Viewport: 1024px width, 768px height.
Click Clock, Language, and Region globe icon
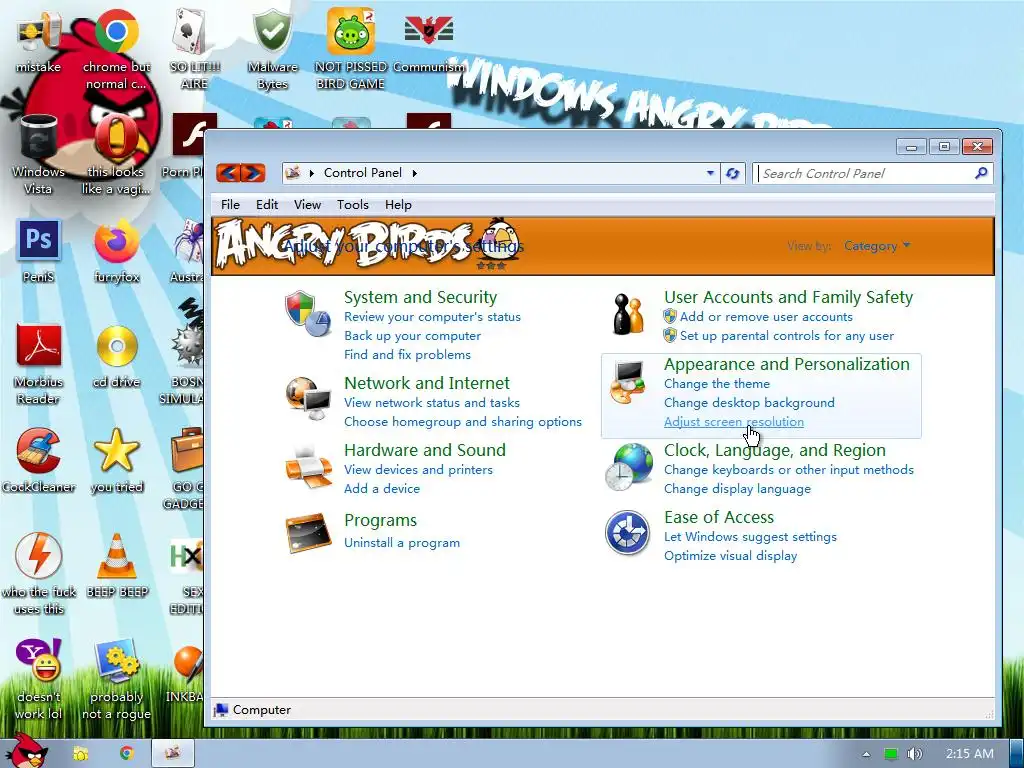[628, 467]
